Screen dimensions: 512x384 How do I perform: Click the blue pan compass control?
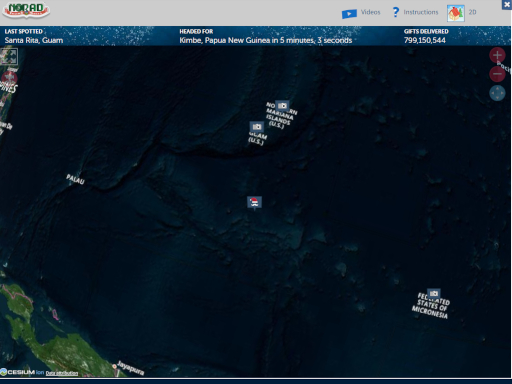497,93
